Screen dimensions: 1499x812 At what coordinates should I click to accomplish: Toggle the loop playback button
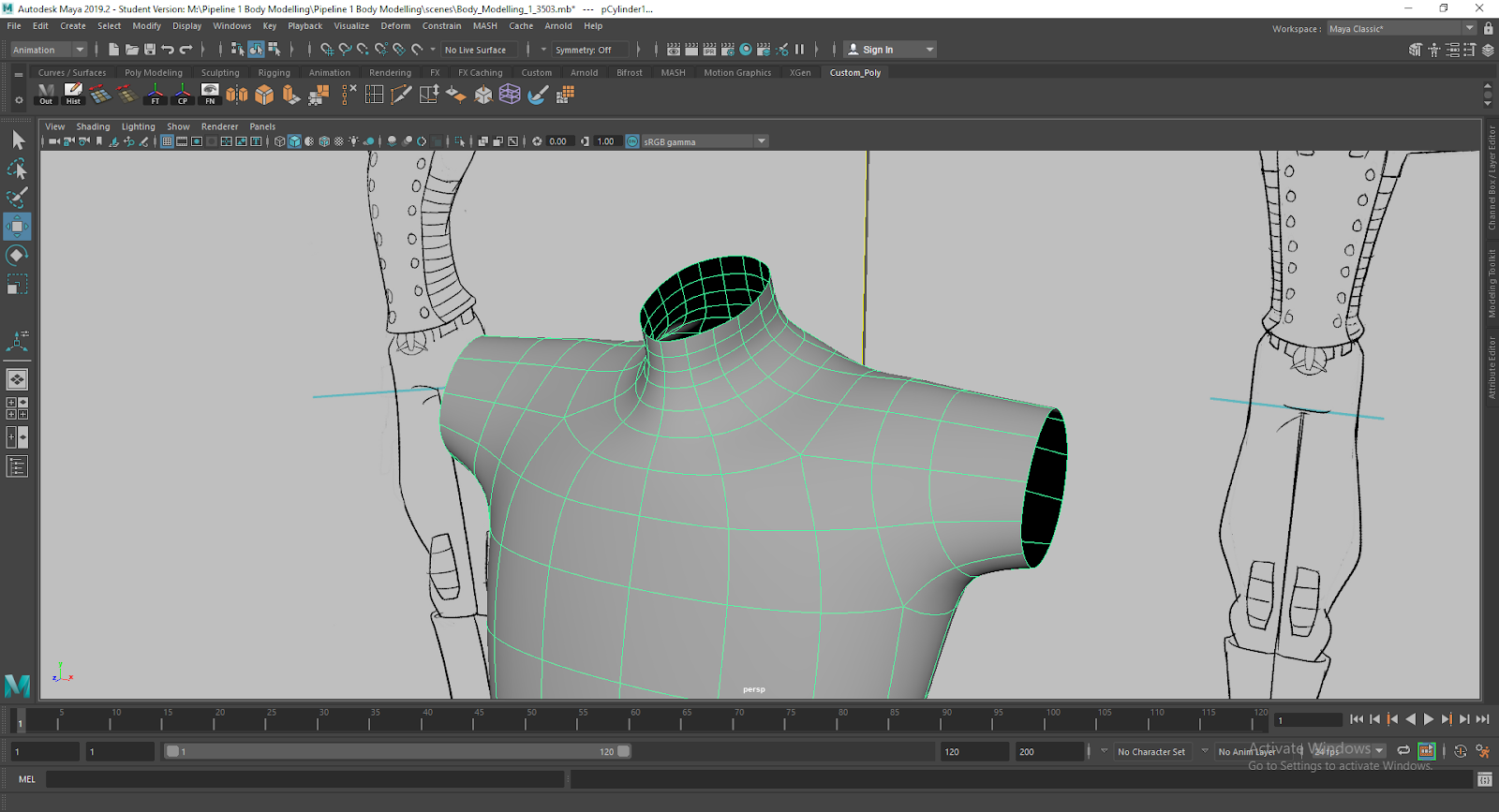(1403, 751)
